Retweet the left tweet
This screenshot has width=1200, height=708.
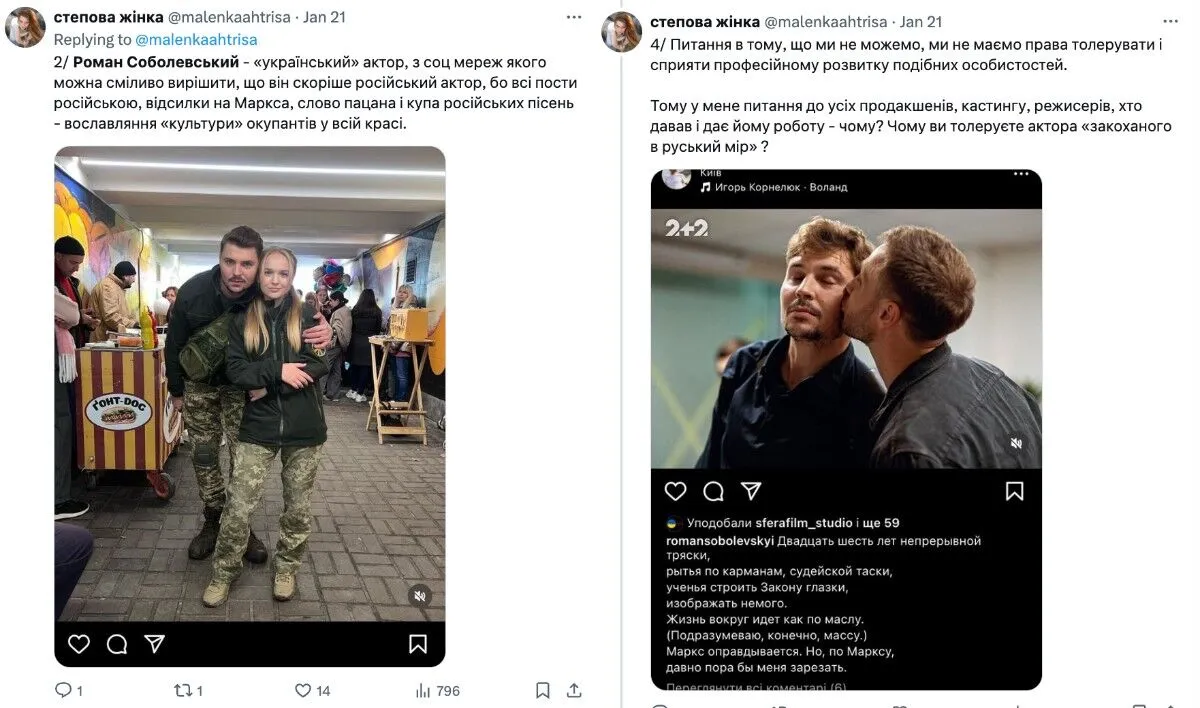187,690
